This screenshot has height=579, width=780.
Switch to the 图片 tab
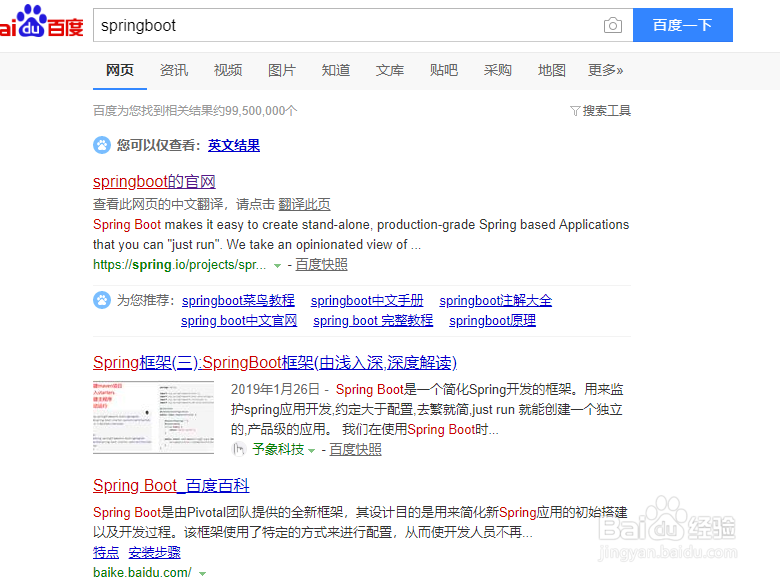(x=282, y=70)
